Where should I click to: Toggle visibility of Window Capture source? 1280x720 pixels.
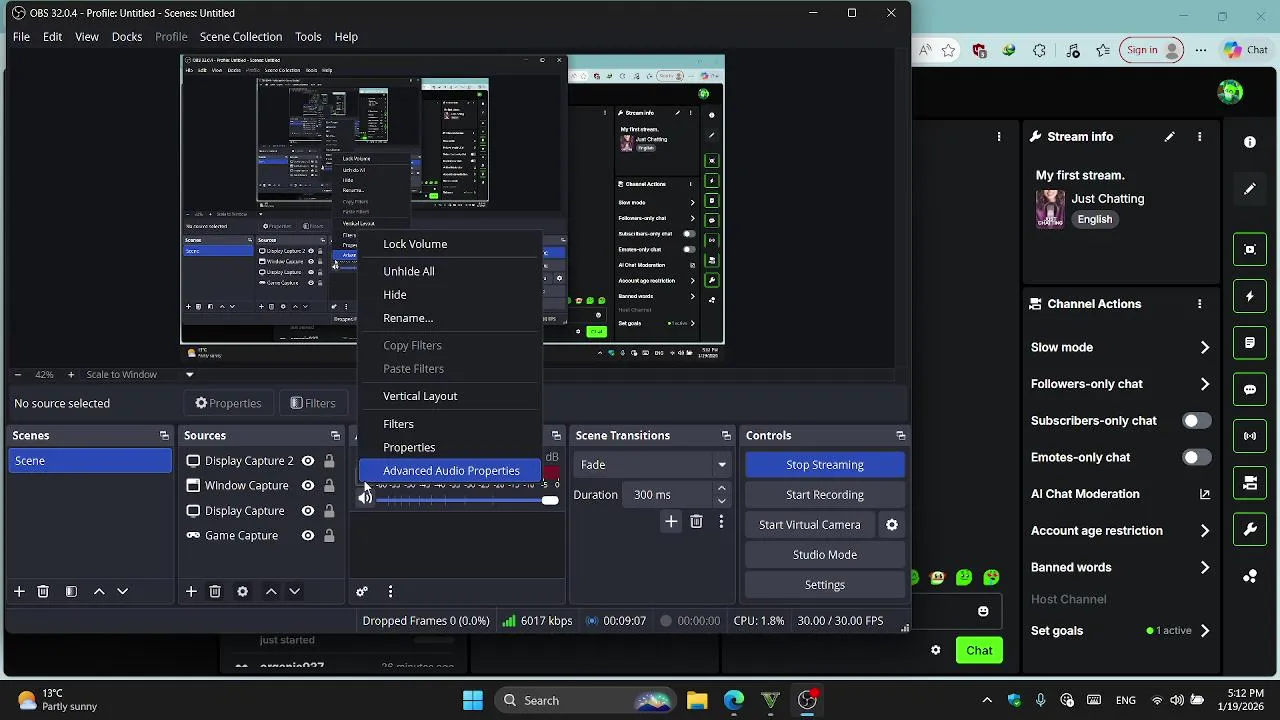pyautogui.click(x=308, y=486)
